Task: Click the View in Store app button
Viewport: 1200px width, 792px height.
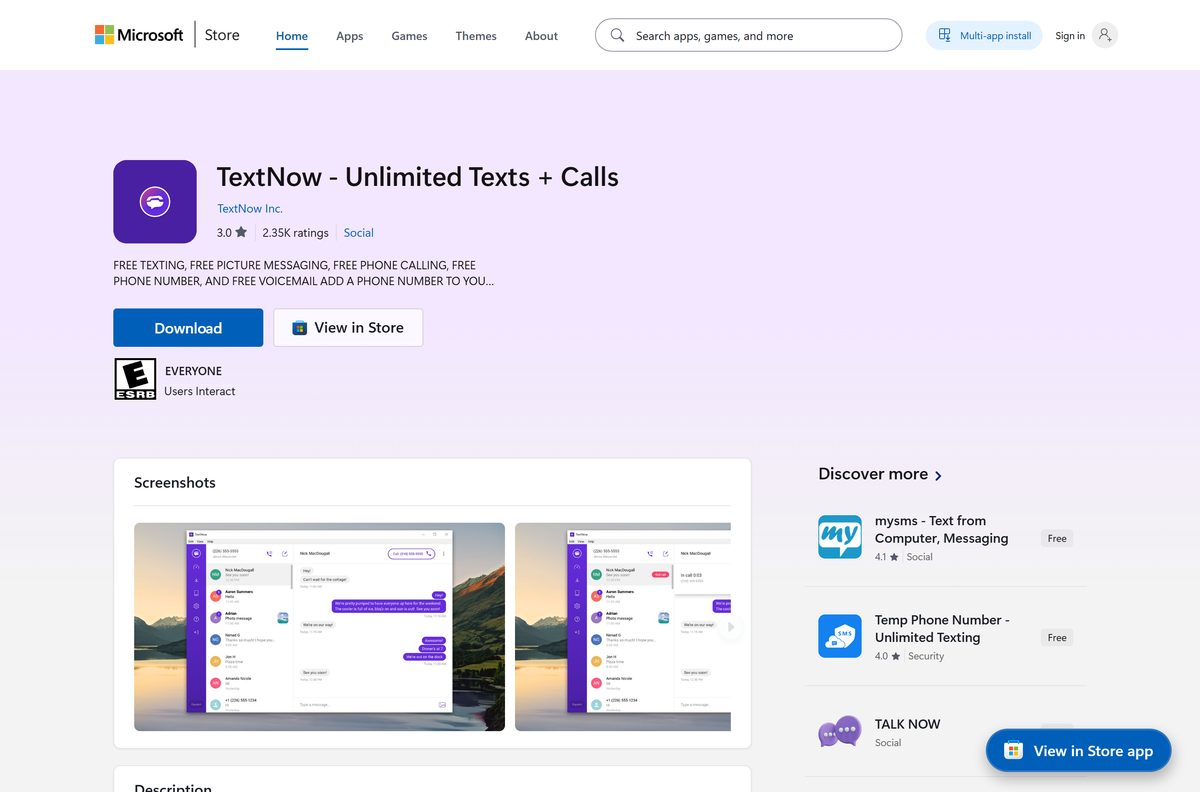Action: coord(1078,751)
